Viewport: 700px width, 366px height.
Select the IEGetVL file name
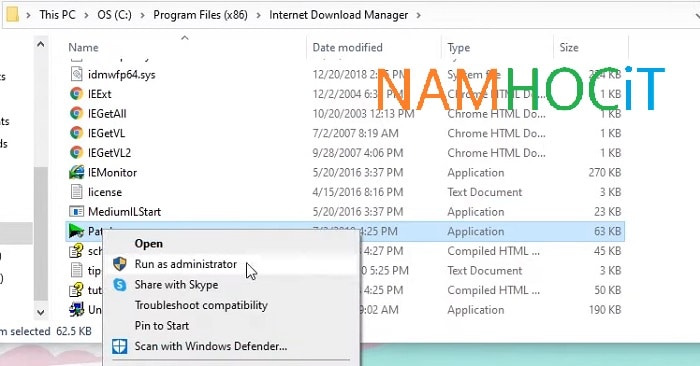[x=106, y=133]
